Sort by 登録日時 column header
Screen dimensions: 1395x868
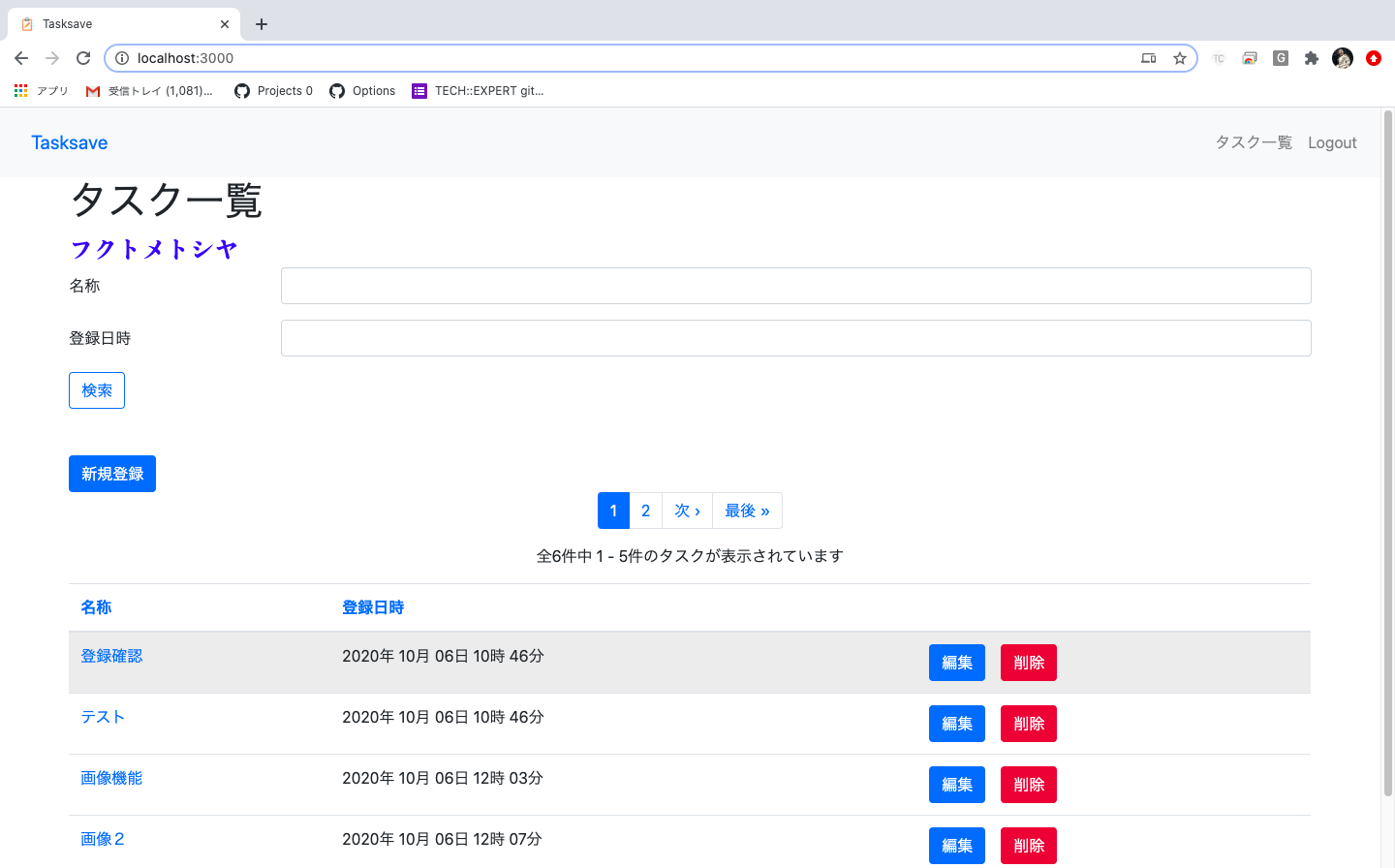(373, 607)
